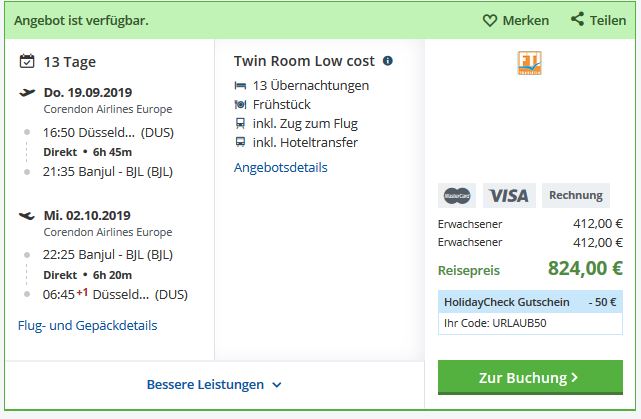
Task: Click the FTI tour operator logo
Action: click(529, 63)
